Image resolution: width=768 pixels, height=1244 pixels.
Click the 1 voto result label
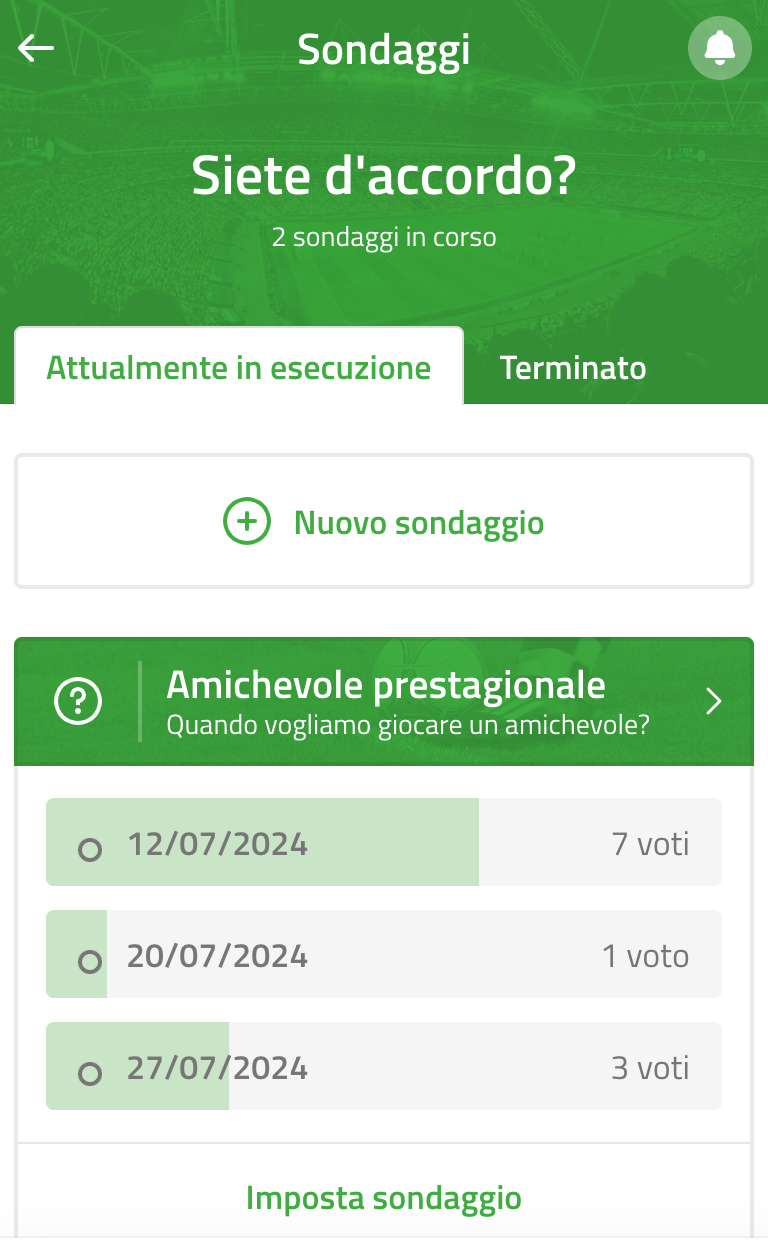click(646, 955)
